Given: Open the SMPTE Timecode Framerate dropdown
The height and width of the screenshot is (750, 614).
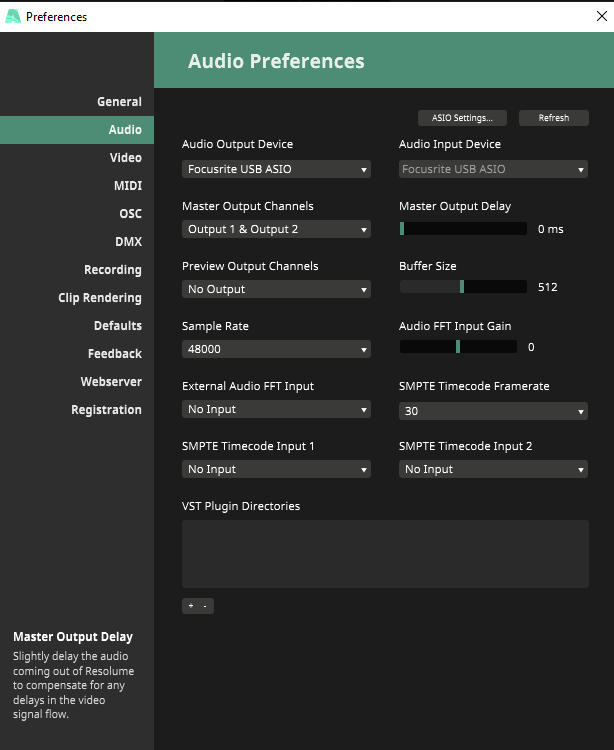Looking at the screenshot, I should (x=493, y=410).
